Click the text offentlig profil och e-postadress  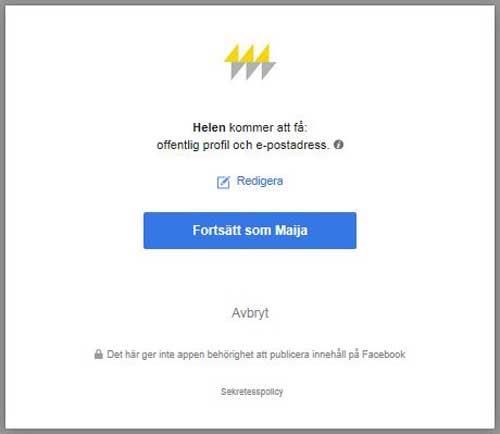coord(243,145)
